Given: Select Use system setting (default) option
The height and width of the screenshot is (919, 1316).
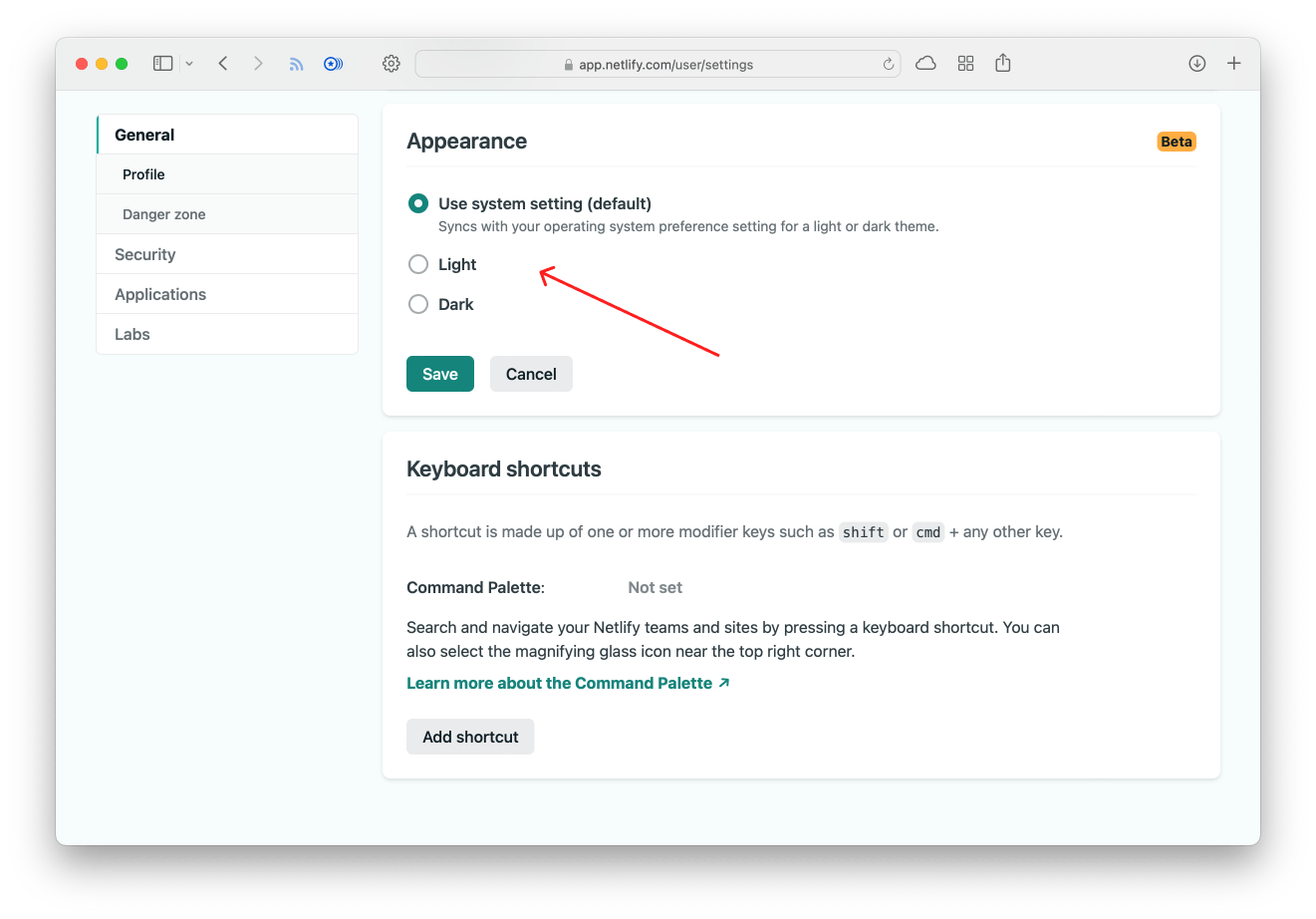Looking at the screenshot, I should 418,203.
